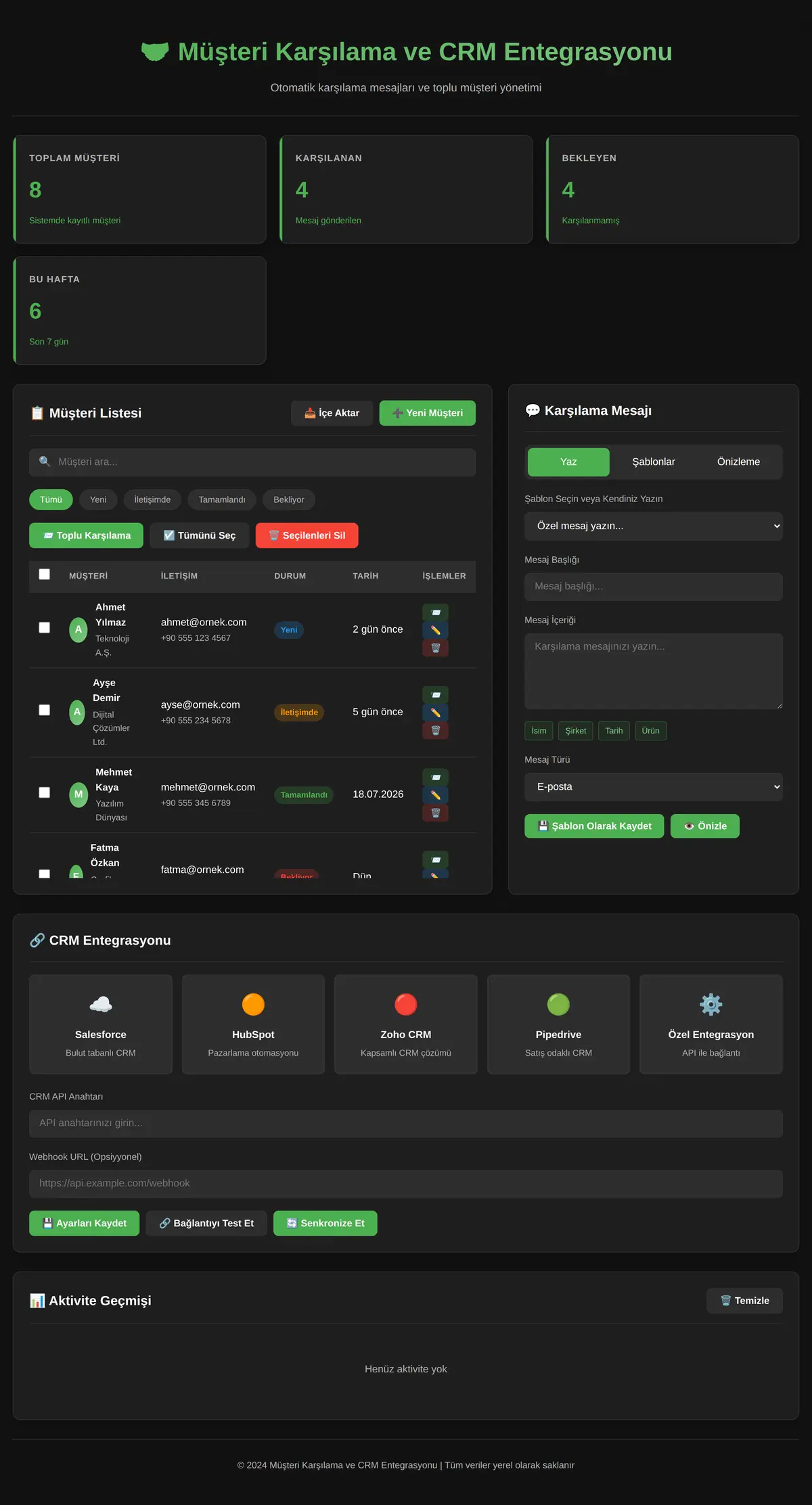Edit Ayşe Demir with pencil icon
The image size is (812, 1505).
pyautogui.click(x=435, y=713)
